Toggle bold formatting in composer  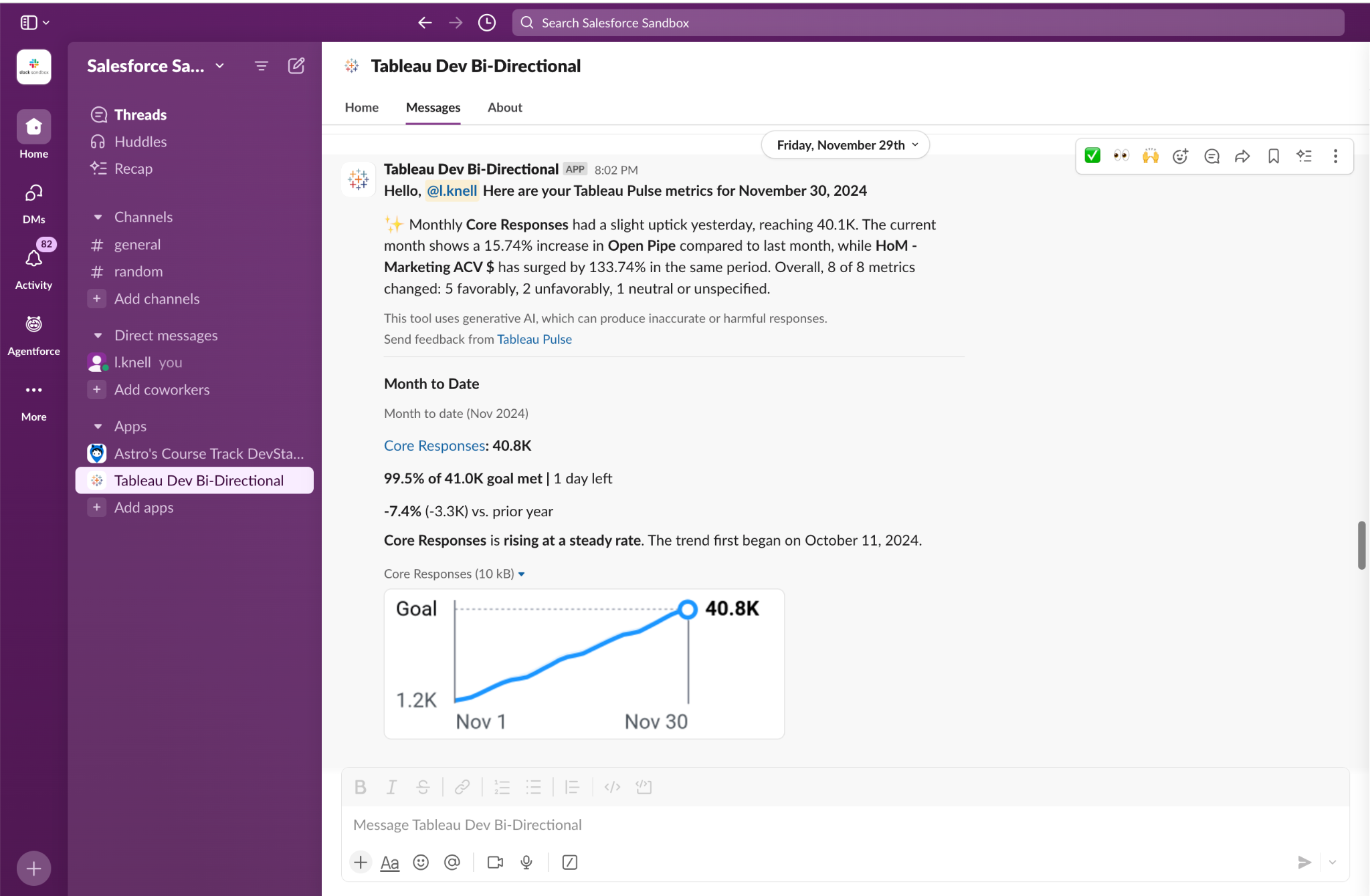(x=360, y=787)
